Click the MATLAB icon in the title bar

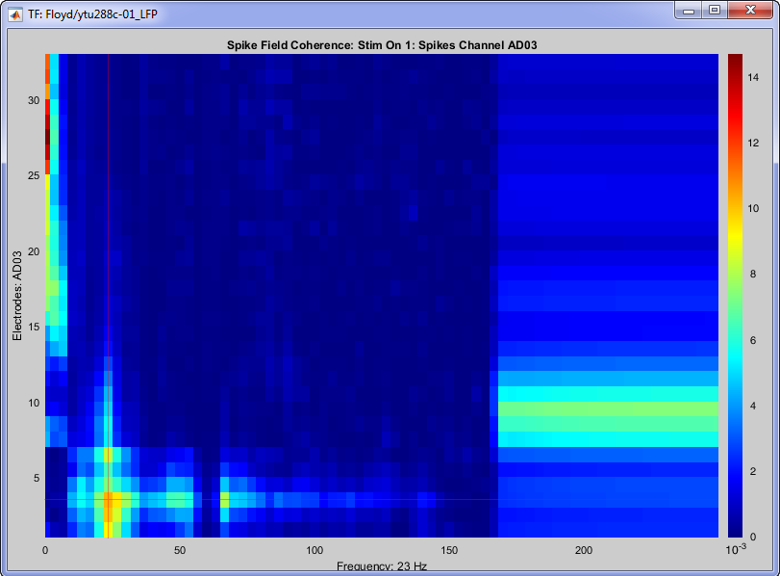coord(15,11)
